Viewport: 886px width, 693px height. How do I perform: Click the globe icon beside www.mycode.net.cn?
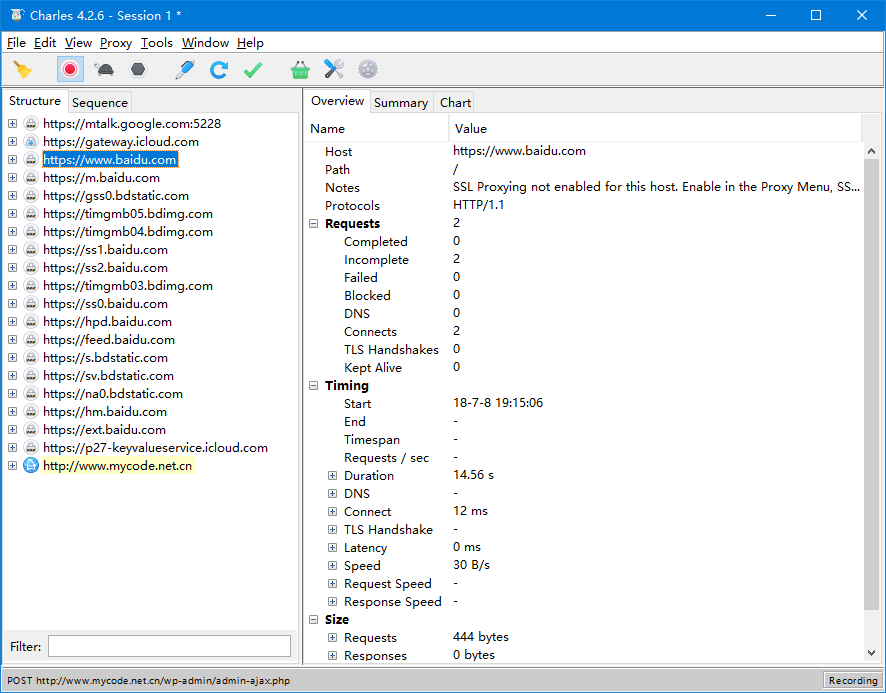[x=31, y=465]
